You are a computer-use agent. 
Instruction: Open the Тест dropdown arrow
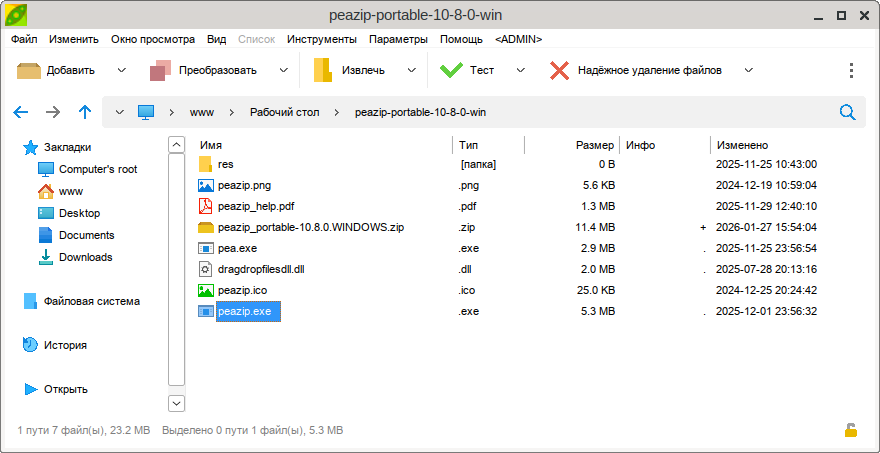[519, 70]
